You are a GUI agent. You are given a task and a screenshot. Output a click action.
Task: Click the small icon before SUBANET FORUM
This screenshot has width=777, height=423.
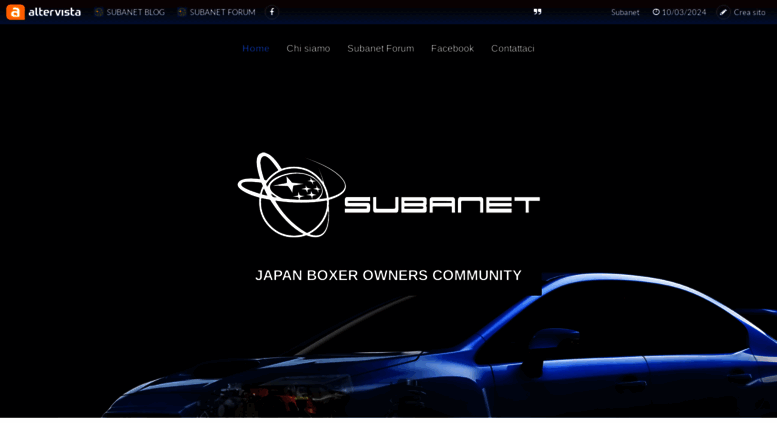[182, 12]
